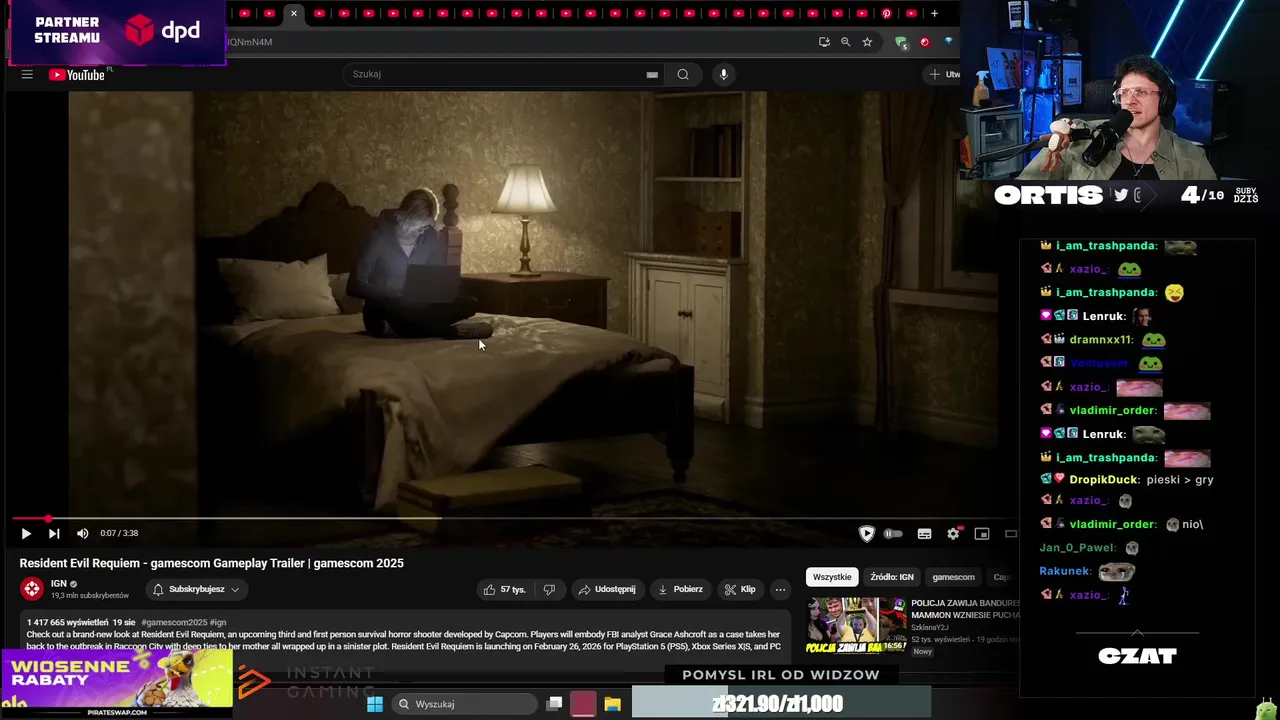This screenshot has height=720, width=1280.
Task: Open the blue diamond browser extension
Action: [x=948, y=42]
